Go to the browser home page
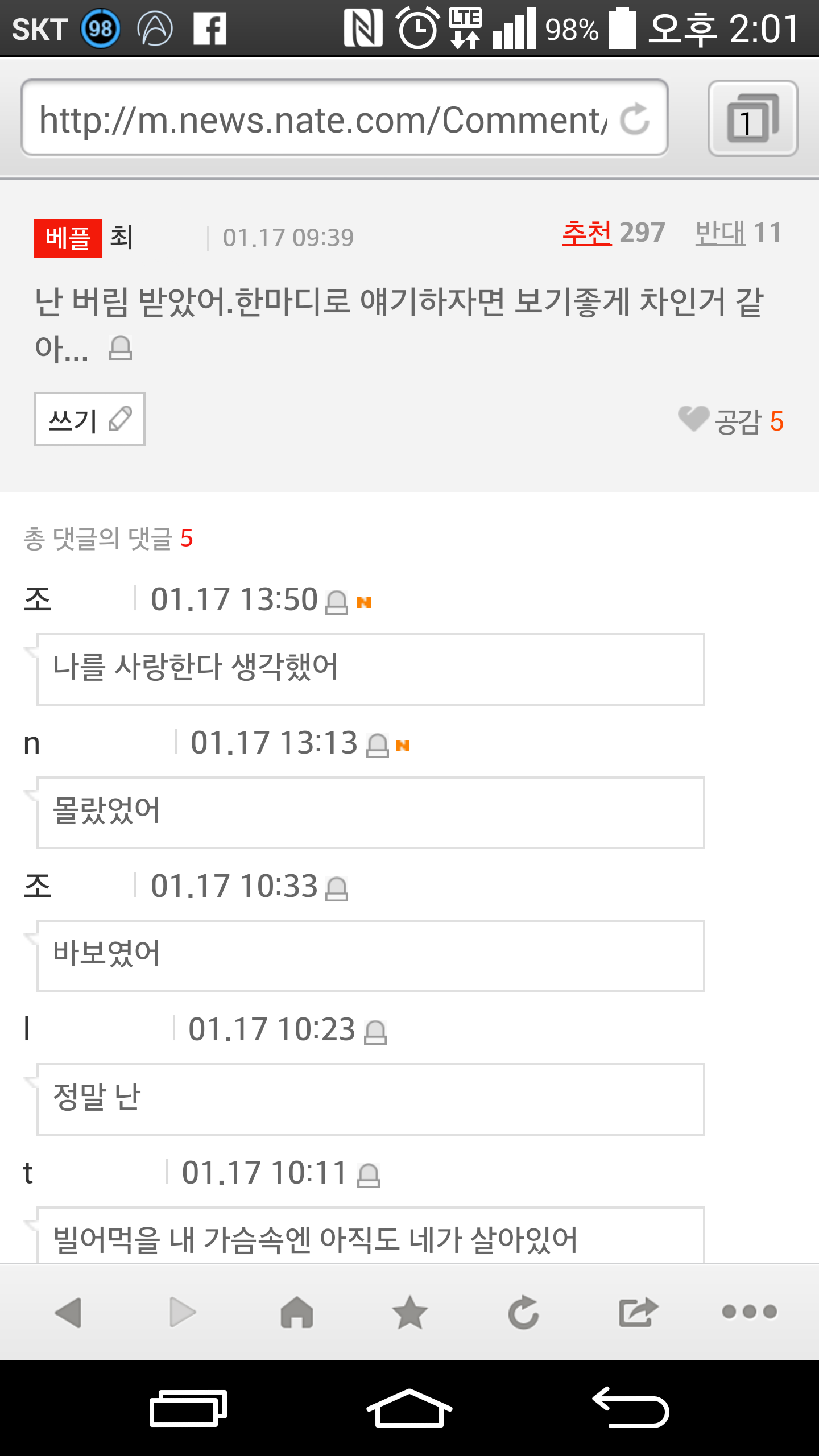Screen dimensions: 819x1456 click(297, 1312)
